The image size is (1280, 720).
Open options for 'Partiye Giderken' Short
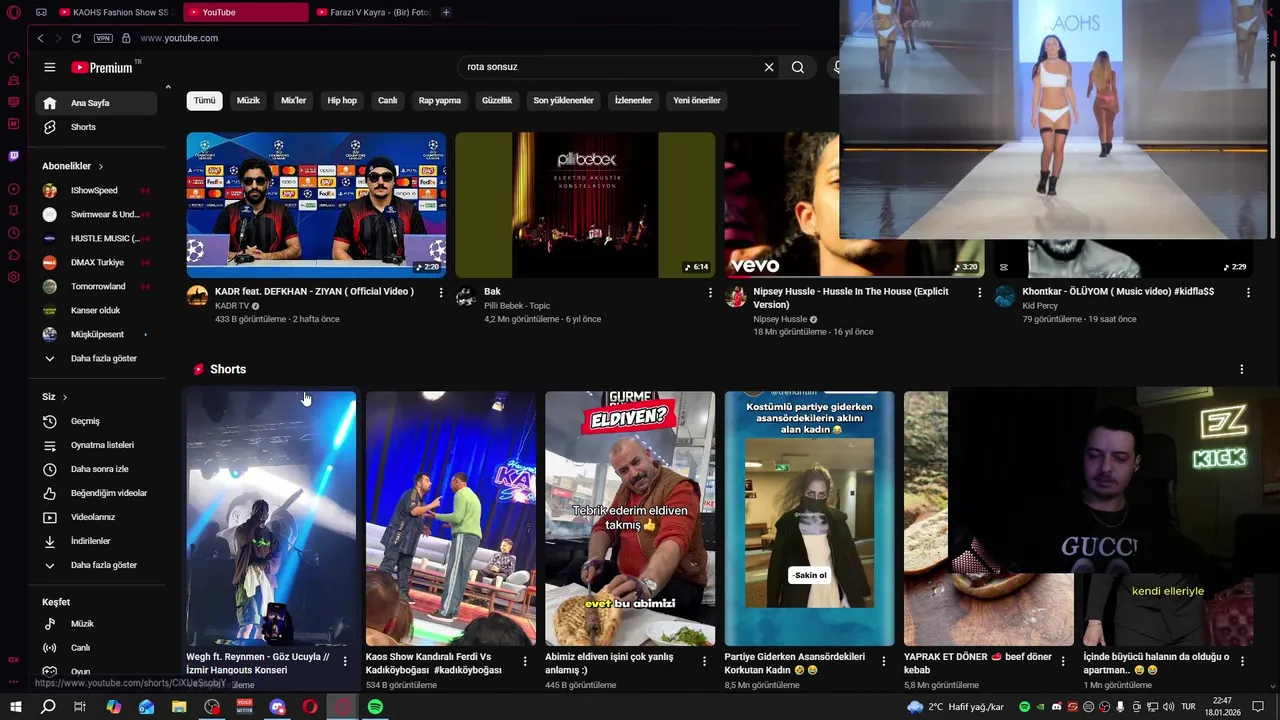pyautogui.click(x=883, y=661)
